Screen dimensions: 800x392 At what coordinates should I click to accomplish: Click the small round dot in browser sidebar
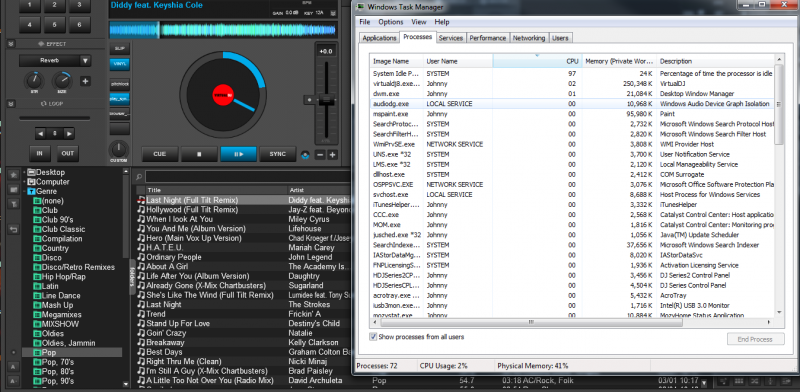click(13, 352)
